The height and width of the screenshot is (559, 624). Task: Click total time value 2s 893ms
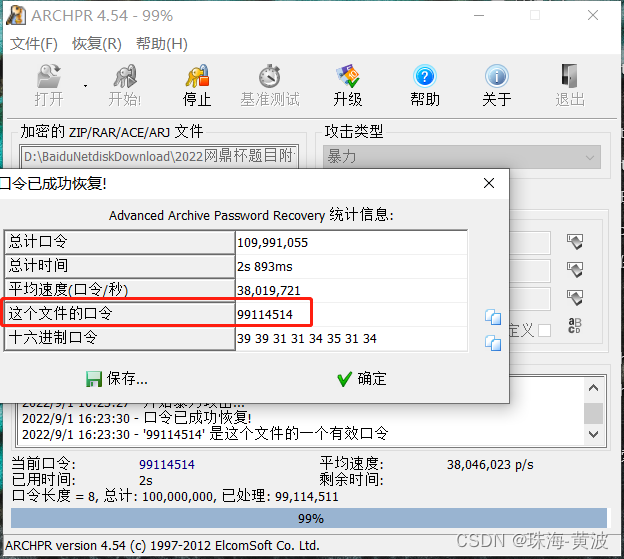point(351,266)
